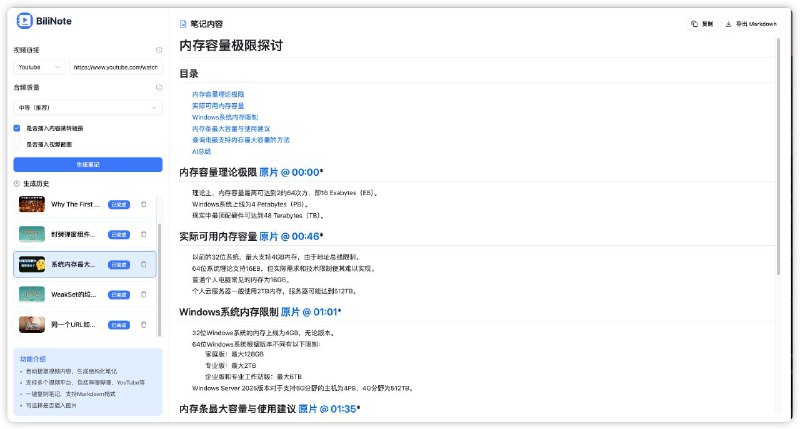800x429 pixels.
Task: Select the '系统内存最大...' history title
Action: tap(73, 265)
